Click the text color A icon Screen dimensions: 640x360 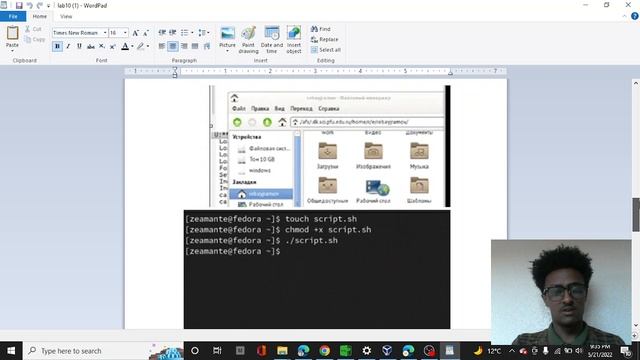pyautogui.click(x=125, y=47)
